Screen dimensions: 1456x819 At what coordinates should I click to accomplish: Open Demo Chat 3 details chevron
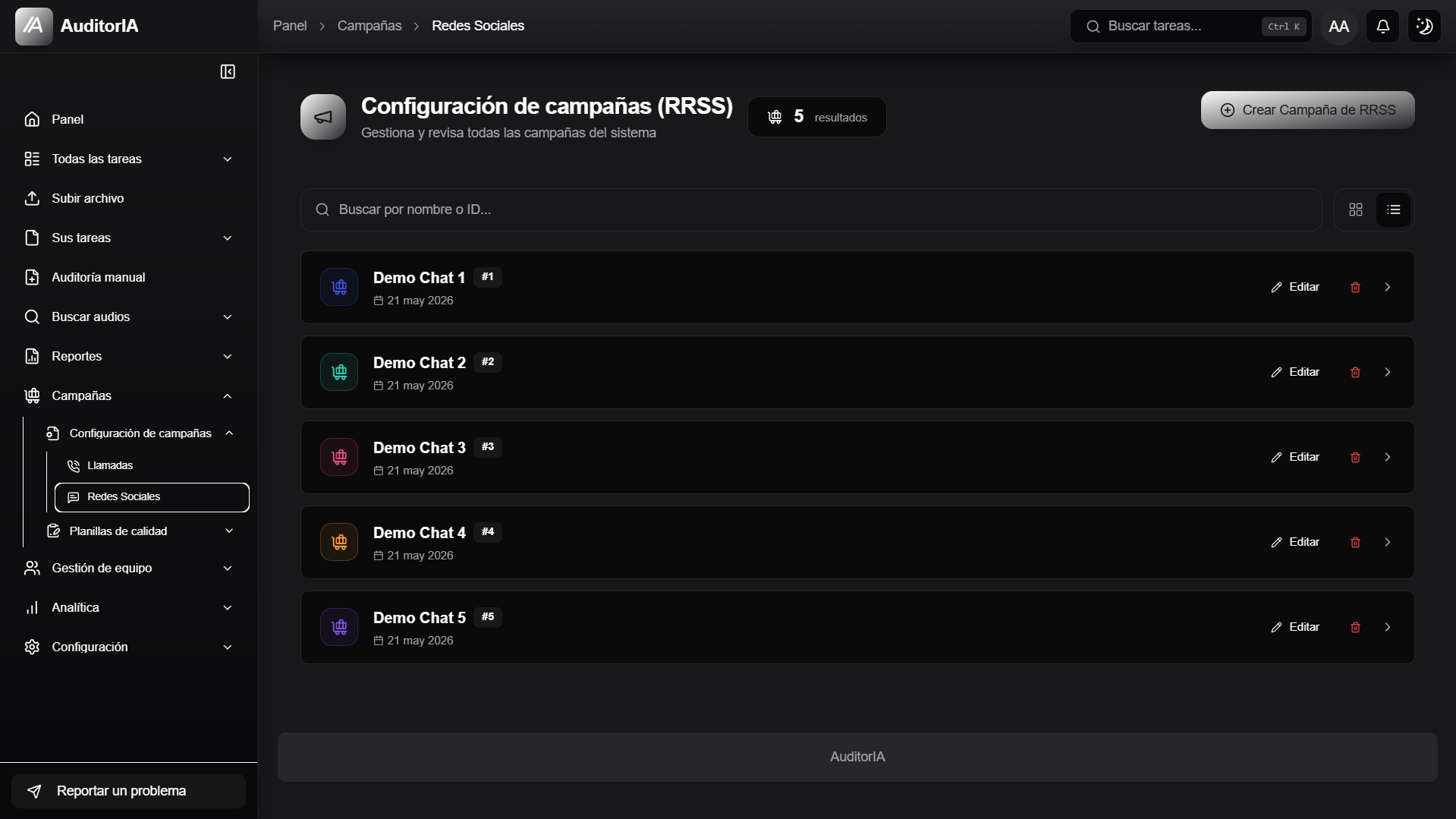pos(1387,457)
